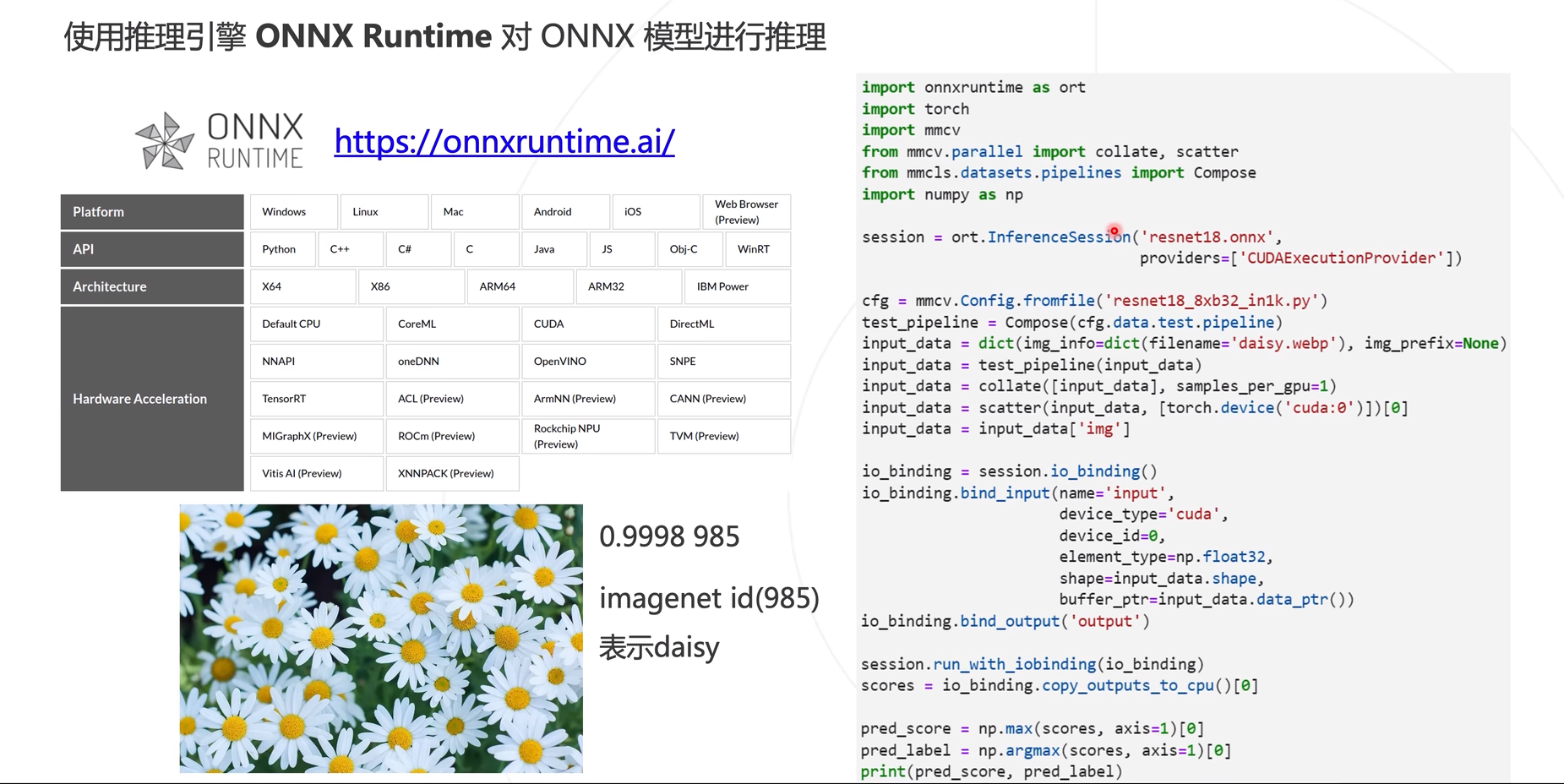Click the print(pred_score, pred_label) line
Image resolution: width=1564 pixels, height=784 pixels.
pyautogui.click(x=992, y=771)
